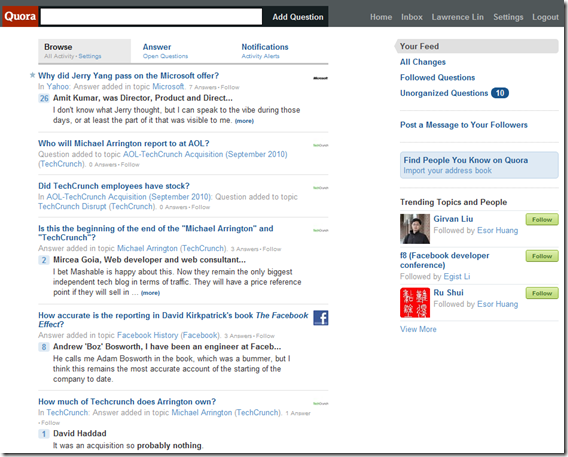Open the "beginning of the end" TechCrunch question

tap(156, 233)
